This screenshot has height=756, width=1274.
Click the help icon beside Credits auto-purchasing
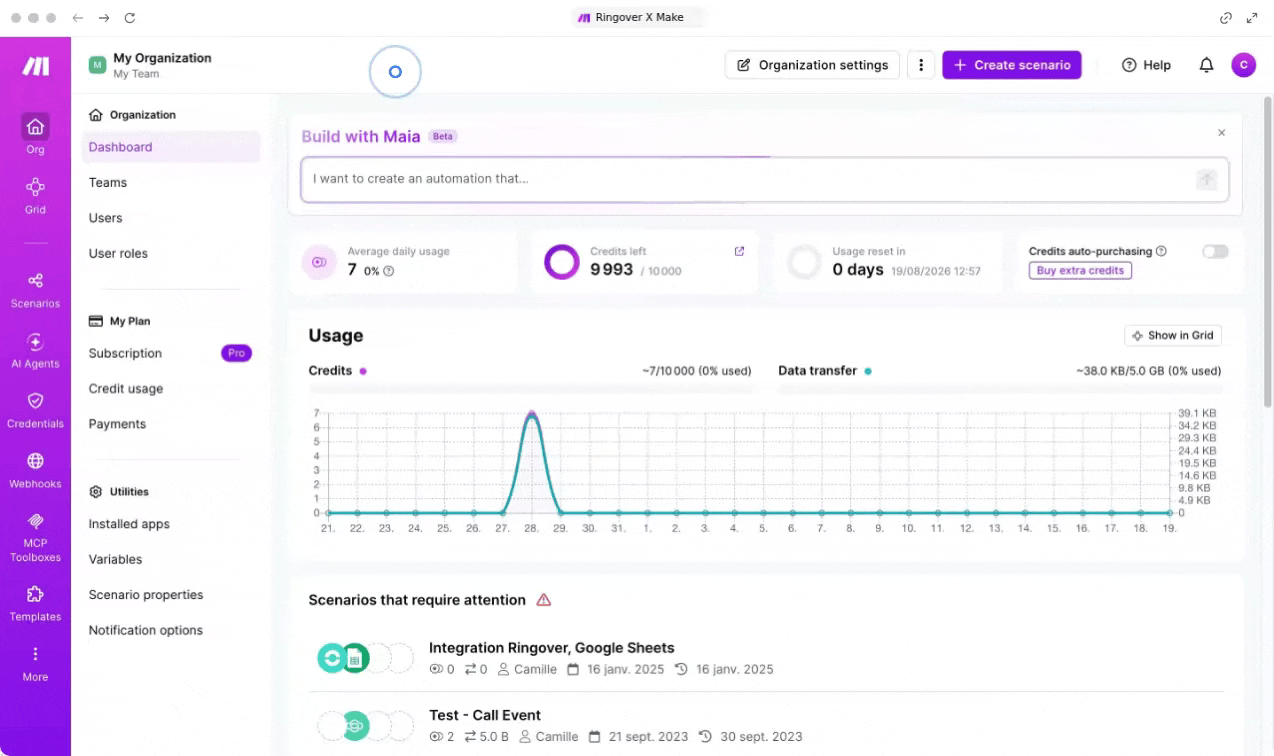click(1161, 251)
